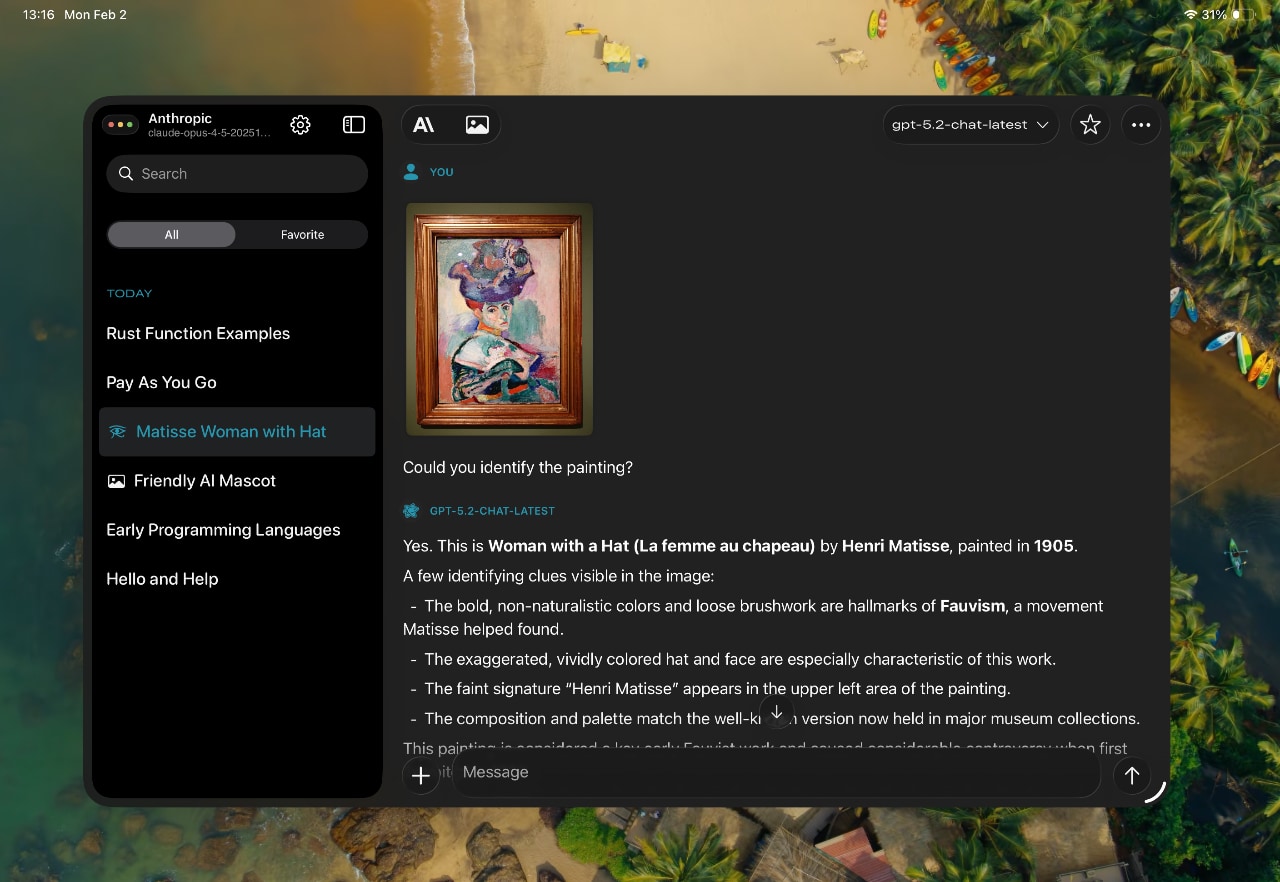
Task: Open Early Programming Languages conversation
Action: (223, 530)
